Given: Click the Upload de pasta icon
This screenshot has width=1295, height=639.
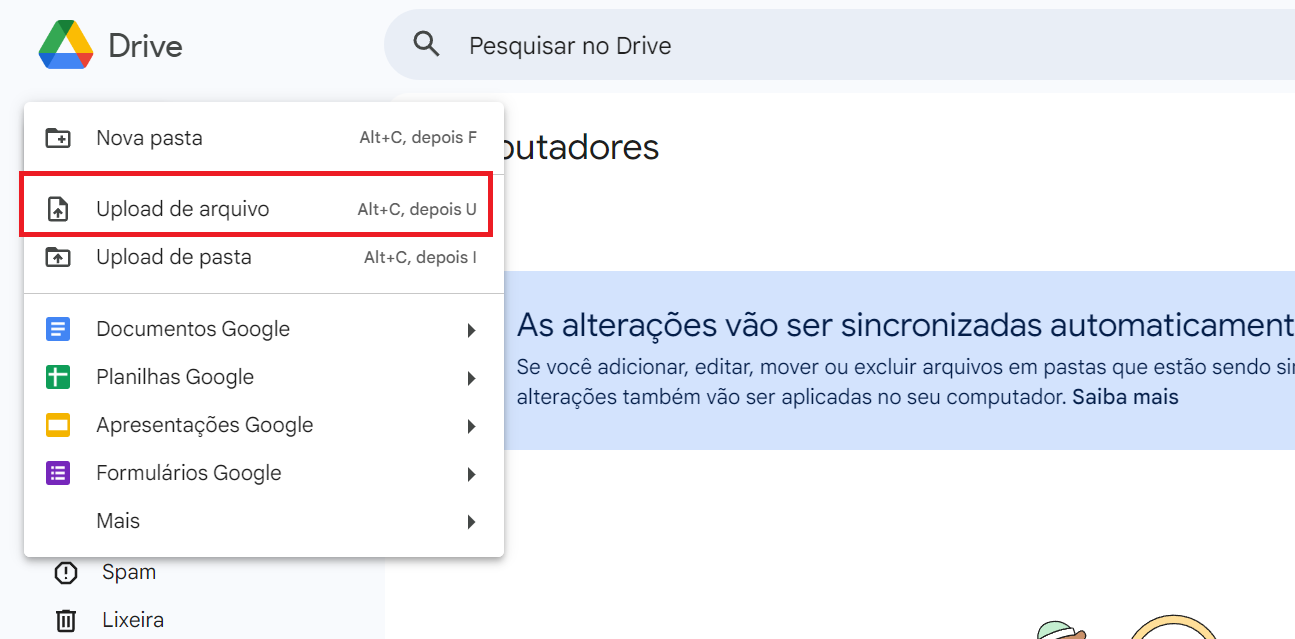Looking at the screenshot, I should click(59, 257).
